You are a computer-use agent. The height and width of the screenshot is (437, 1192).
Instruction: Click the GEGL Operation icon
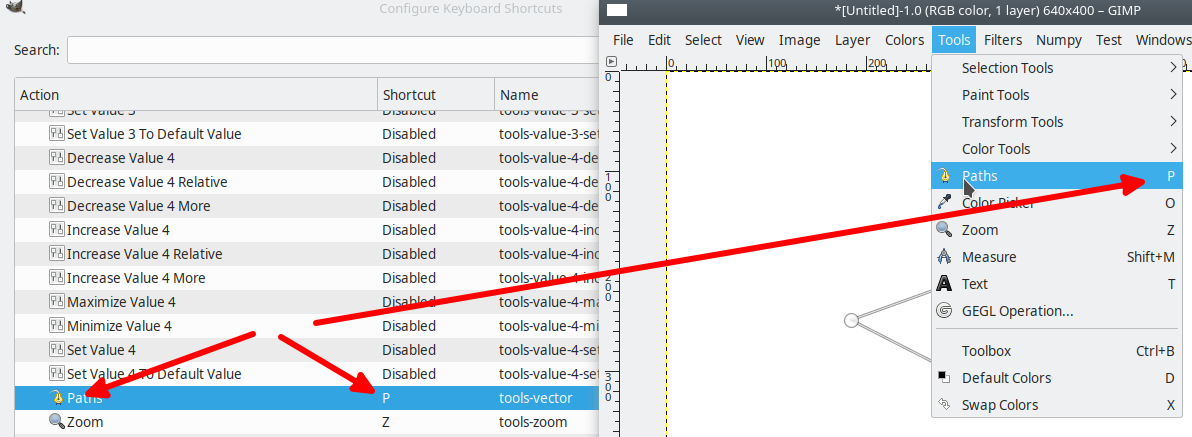[943, 311]
